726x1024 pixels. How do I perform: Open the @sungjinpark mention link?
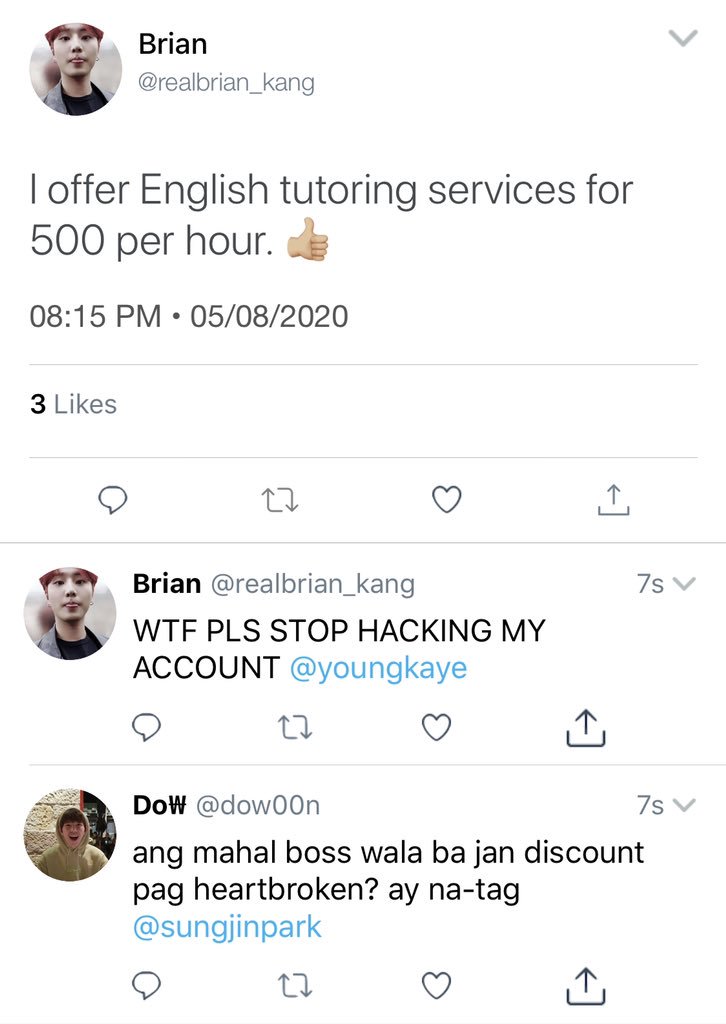point(227,927)
